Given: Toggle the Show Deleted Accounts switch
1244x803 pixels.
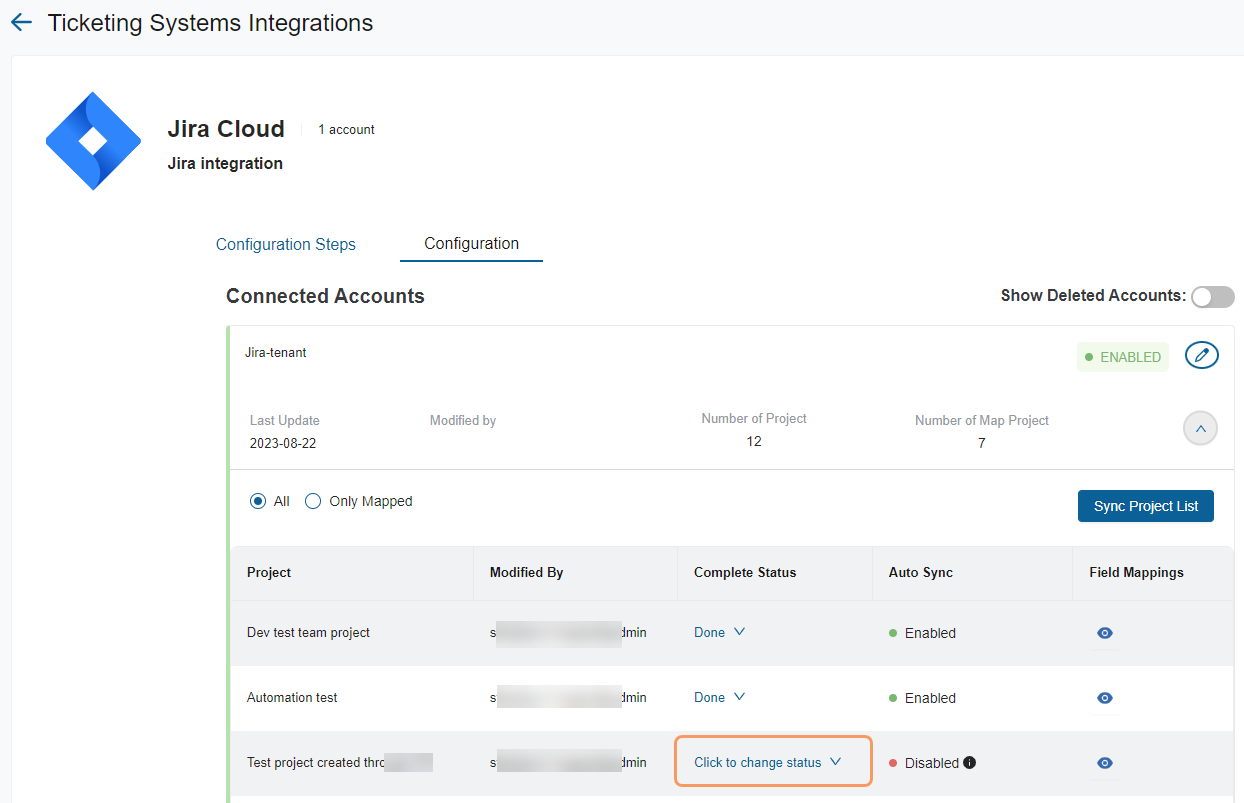Looking at the screenshot, I should [x=1212, y=296].
